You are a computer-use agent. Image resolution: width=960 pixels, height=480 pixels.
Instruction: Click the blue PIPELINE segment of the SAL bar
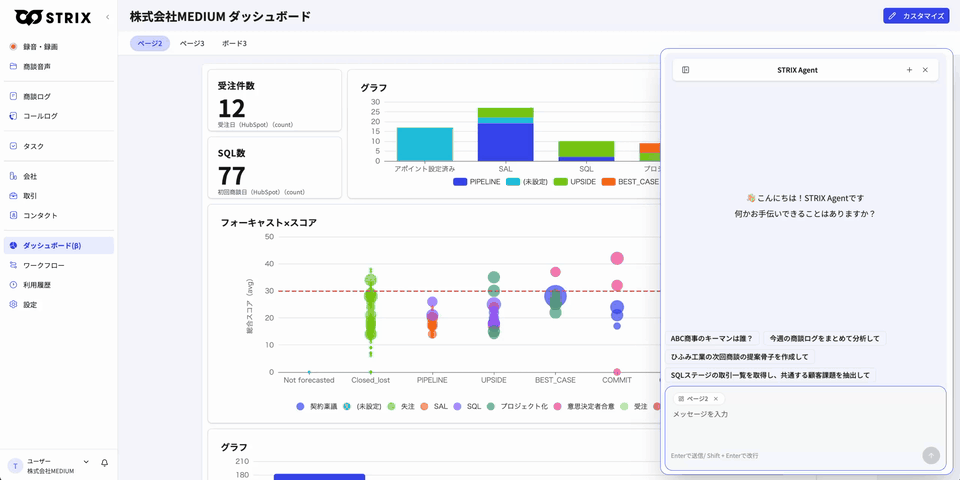(506, 142)
